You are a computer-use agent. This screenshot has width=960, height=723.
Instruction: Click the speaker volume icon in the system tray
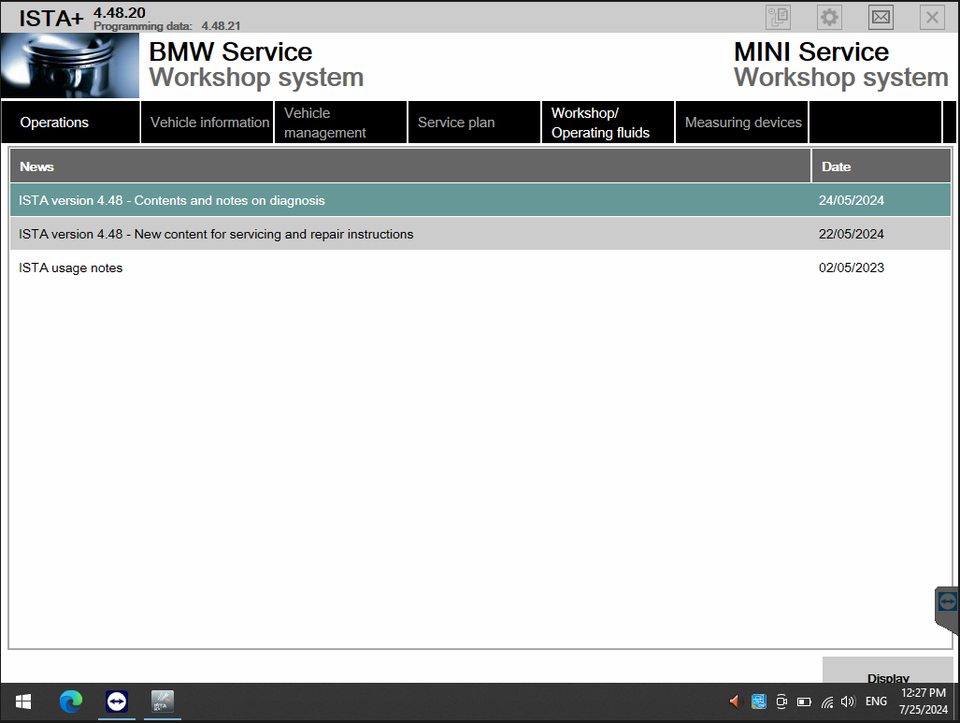tap(847, 701)
